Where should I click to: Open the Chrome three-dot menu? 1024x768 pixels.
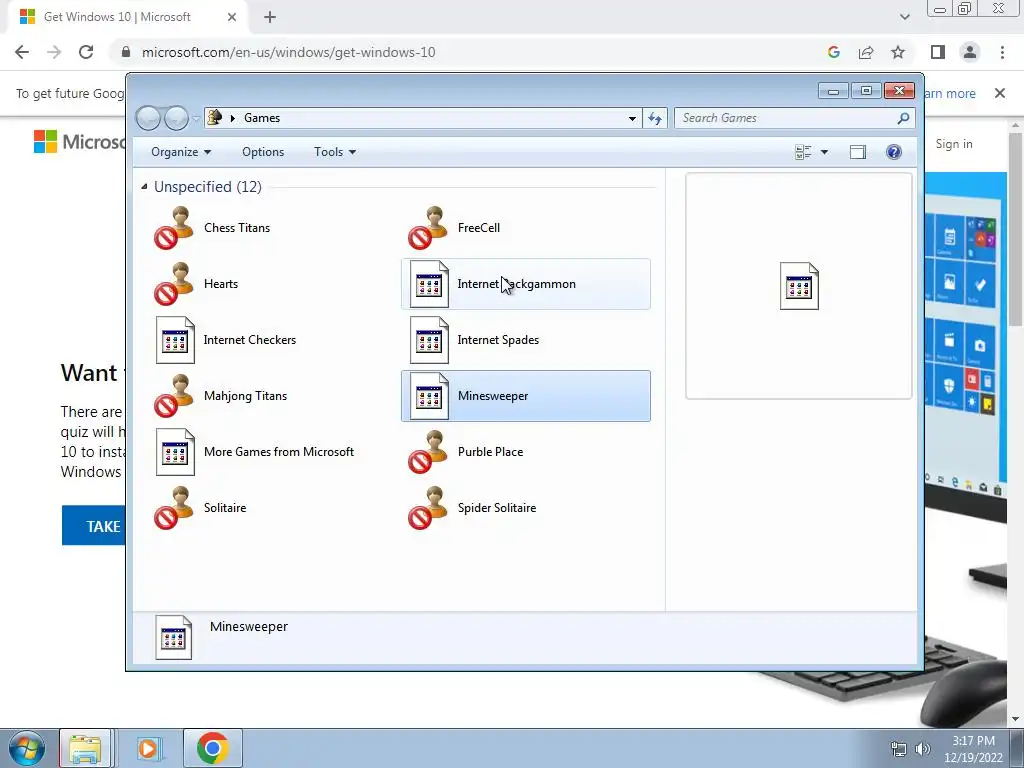coord(1002,52)
